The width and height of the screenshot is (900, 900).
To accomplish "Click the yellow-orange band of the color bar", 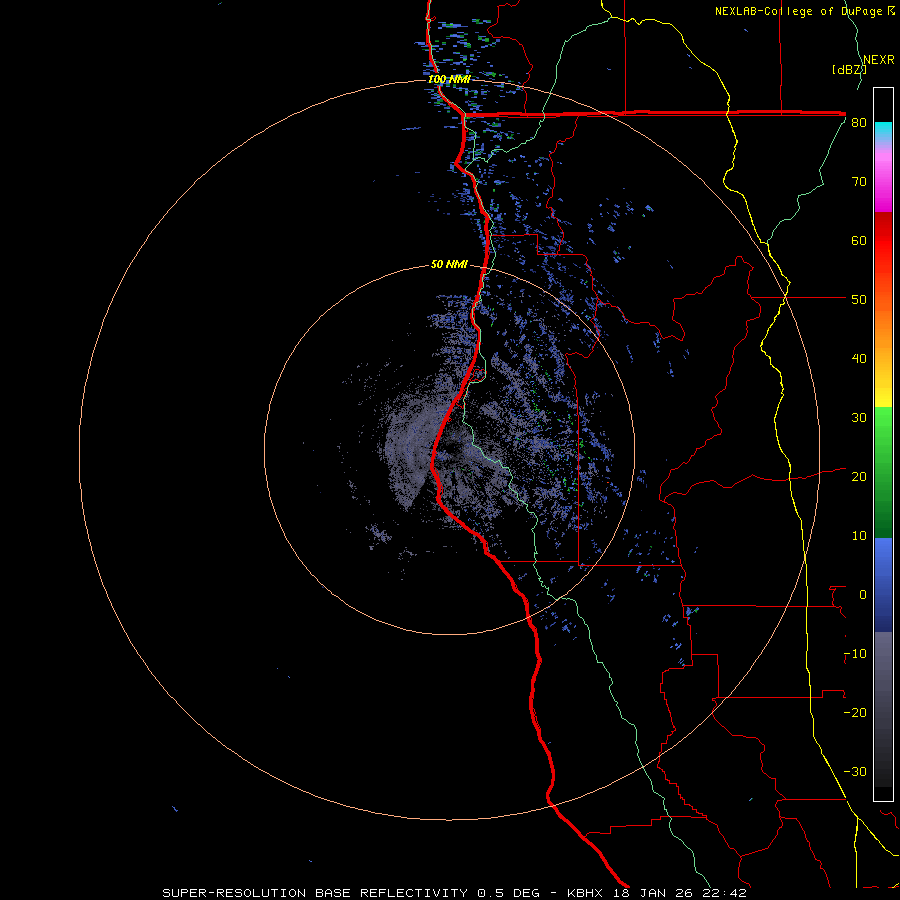I will (883, 350).
